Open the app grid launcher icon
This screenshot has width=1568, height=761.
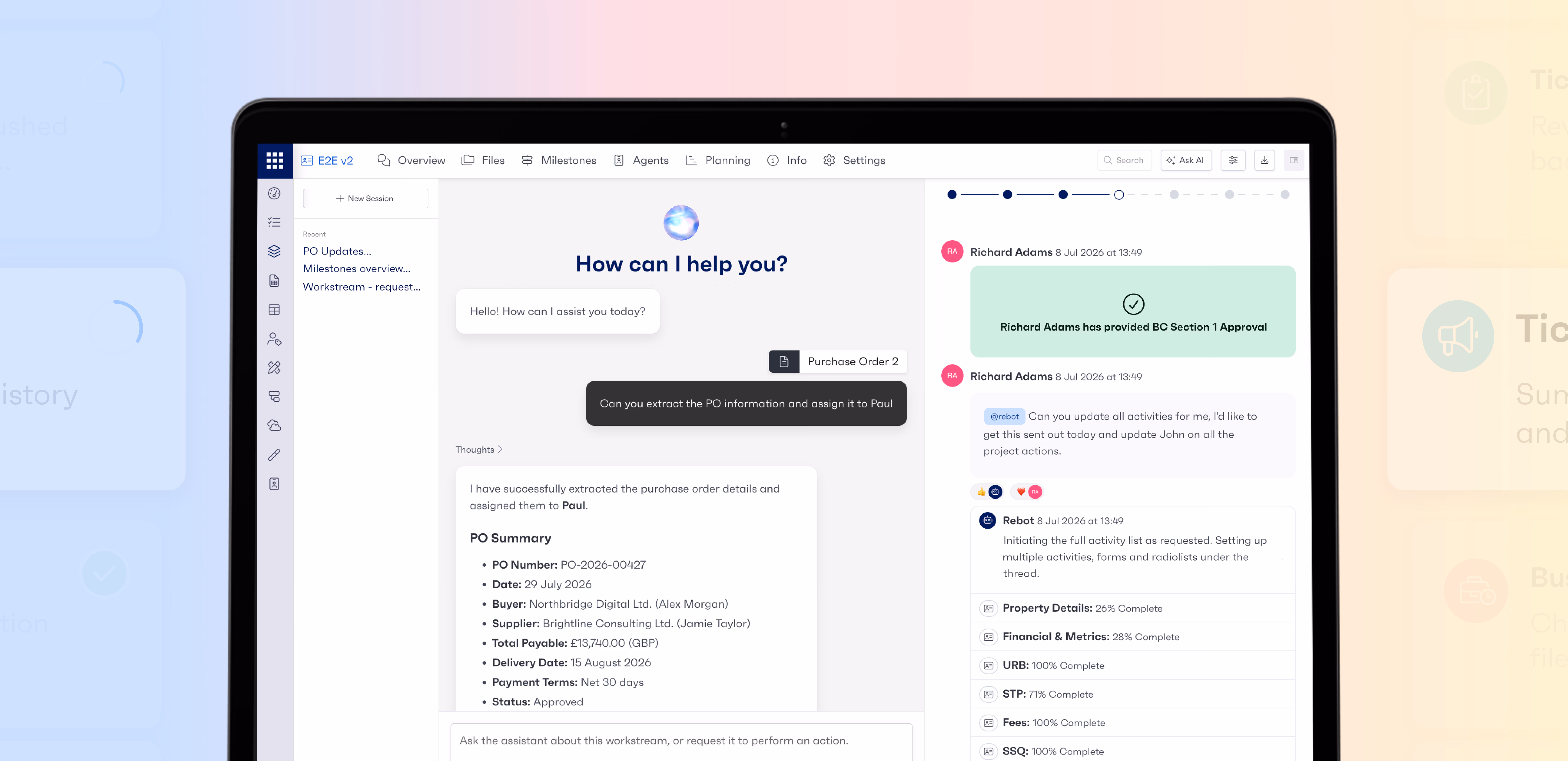[x=275, y=160]
